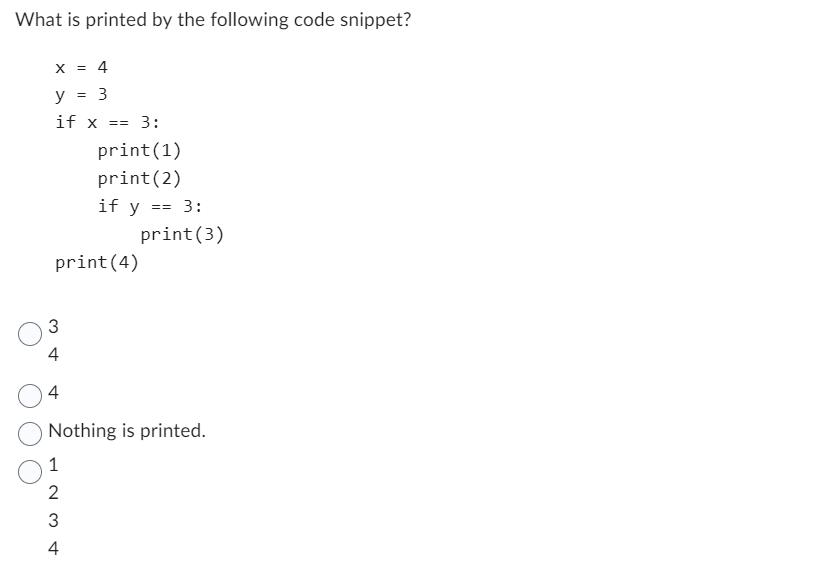Click the final "4" line of the last option
Image resolution: width=823 pixels, height=585 pixels.
53,548
